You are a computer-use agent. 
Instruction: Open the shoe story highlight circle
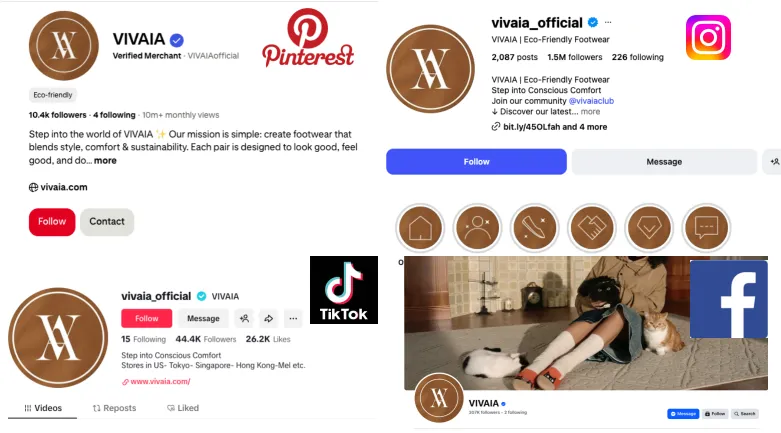535,228
